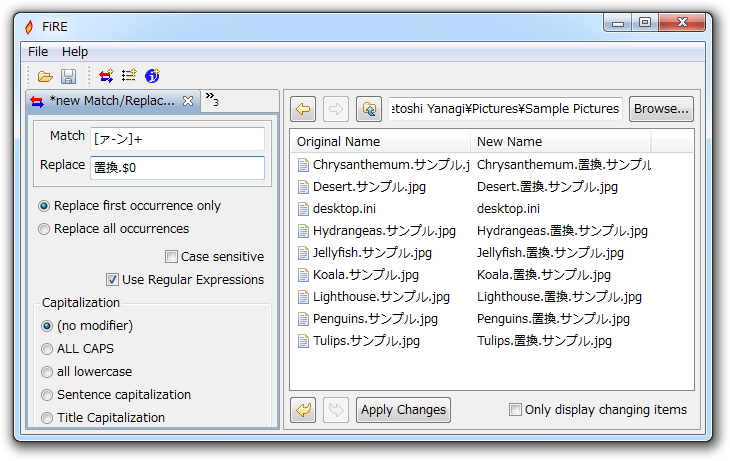The height and width of the screenshot is (461, 730).
Task: Click the Match input field
Action: (x=177, y=139)
